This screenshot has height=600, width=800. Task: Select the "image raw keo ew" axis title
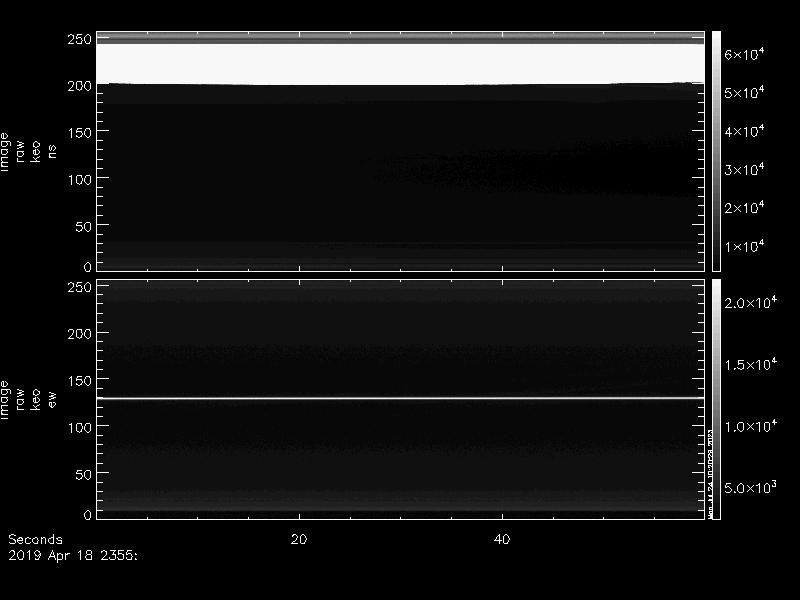pos(28,401)
